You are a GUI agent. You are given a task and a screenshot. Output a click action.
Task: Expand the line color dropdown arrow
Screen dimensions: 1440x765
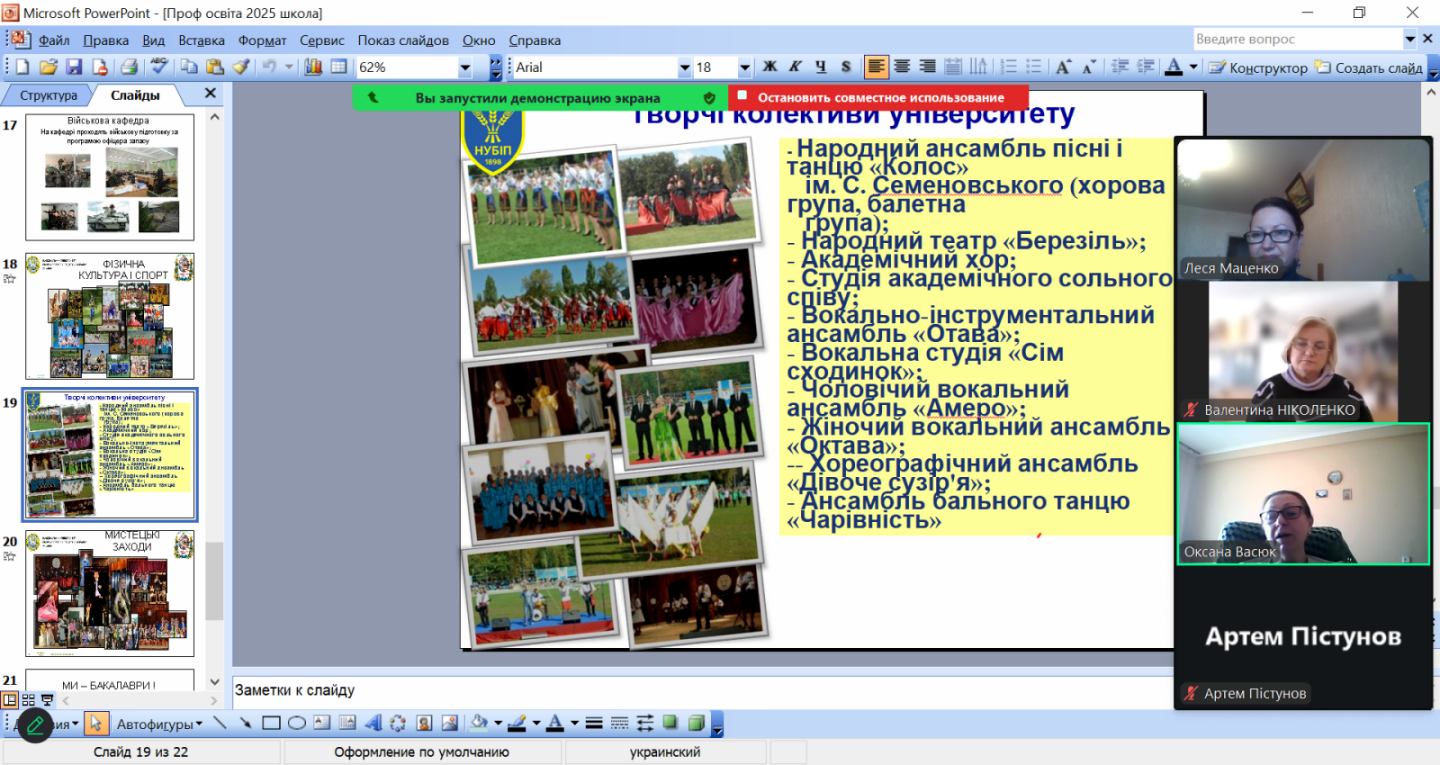click(x=536, y=723)
